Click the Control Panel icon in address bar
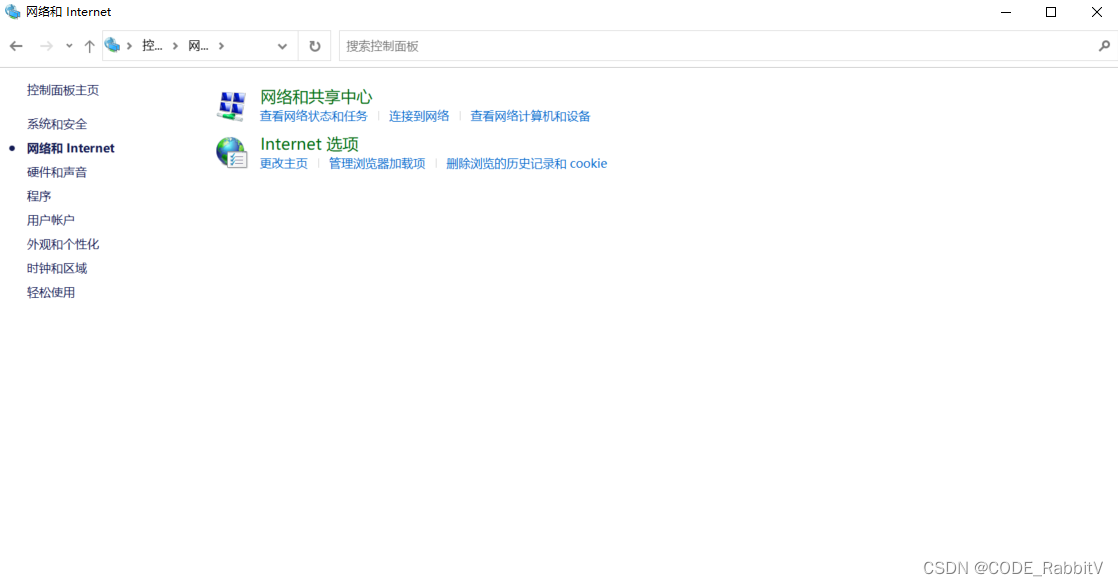Viewport: 1118px width, 586px height. pos(112,45)
